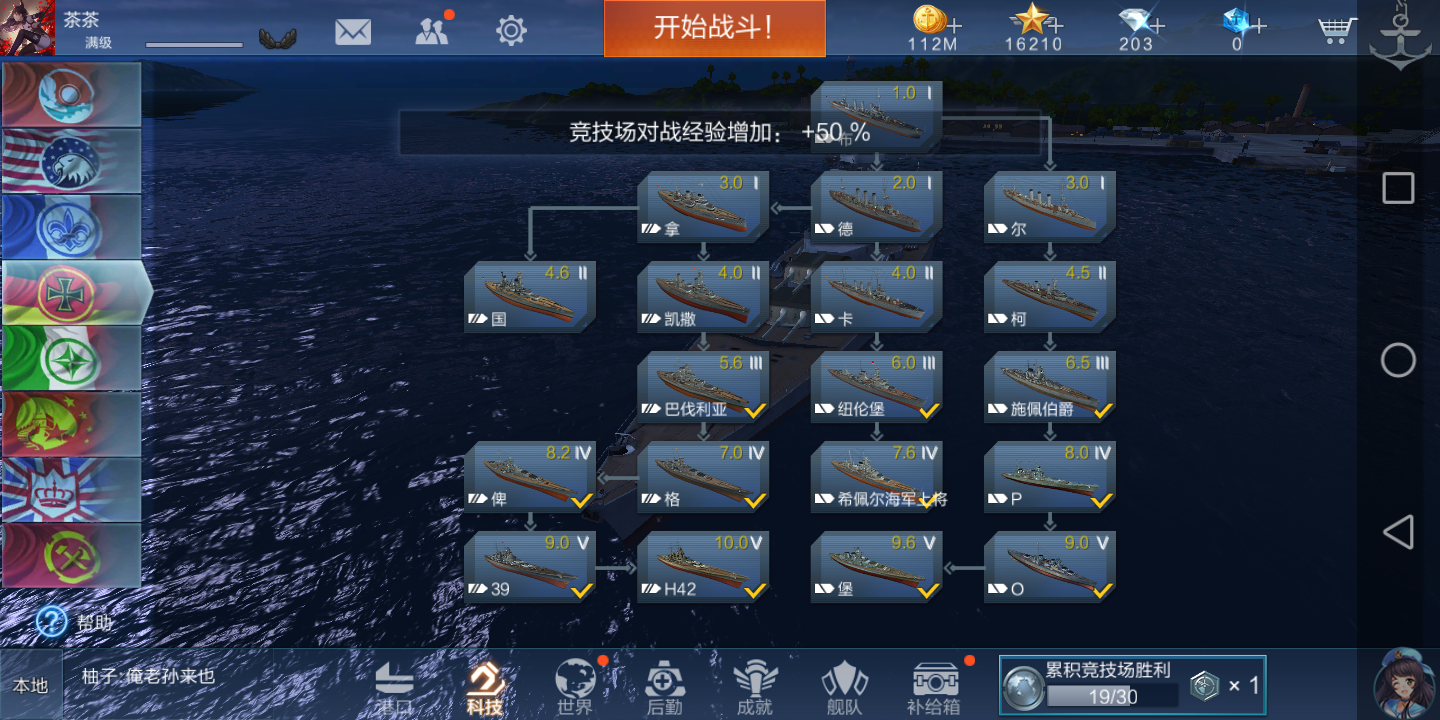The height and width of the screenshot is (720, 1440).
Task: Open the 后勤 logistics tab
Action: [664, 688]
